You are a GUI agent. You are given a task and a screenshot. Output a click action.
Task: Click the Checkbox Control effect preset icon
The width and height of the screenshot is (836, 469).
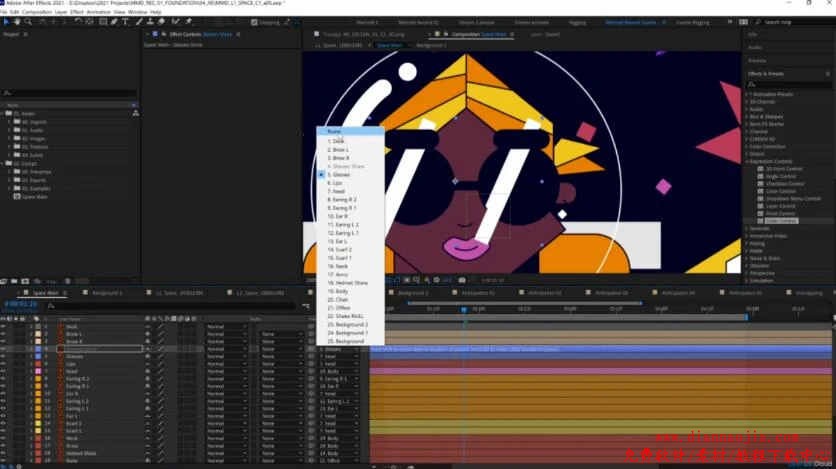pyautogui.click(x=761, y=184)
